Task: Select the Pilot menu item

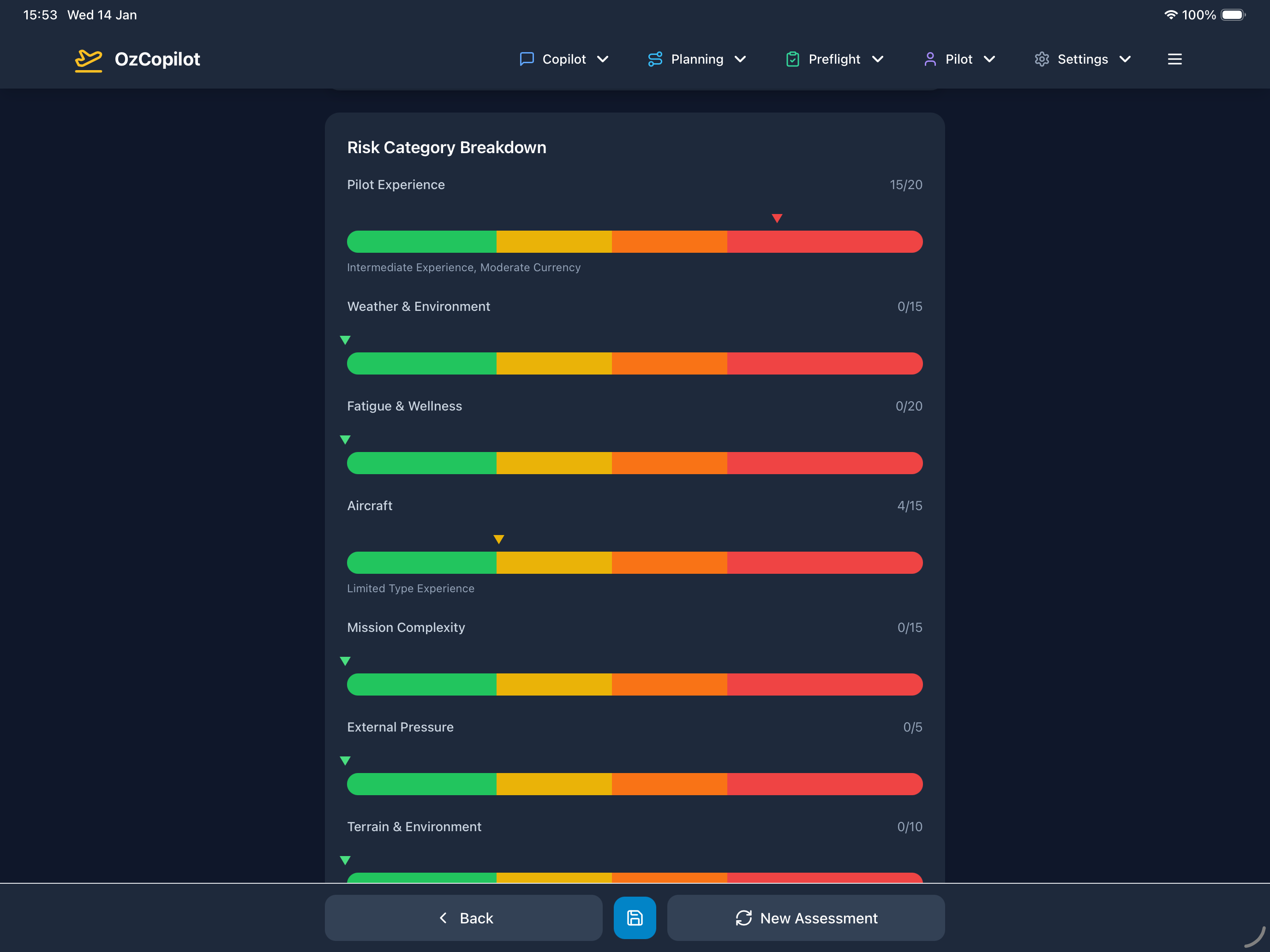Action: click(x=959, y=59)
